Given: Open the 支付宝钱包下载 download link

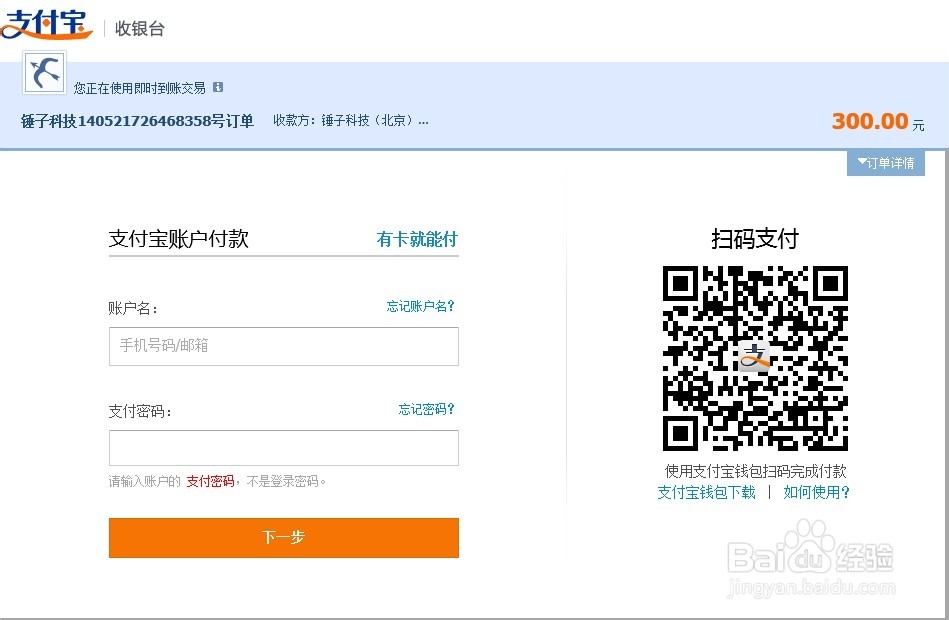Looking at the screenshot, I should click(706, 492).
